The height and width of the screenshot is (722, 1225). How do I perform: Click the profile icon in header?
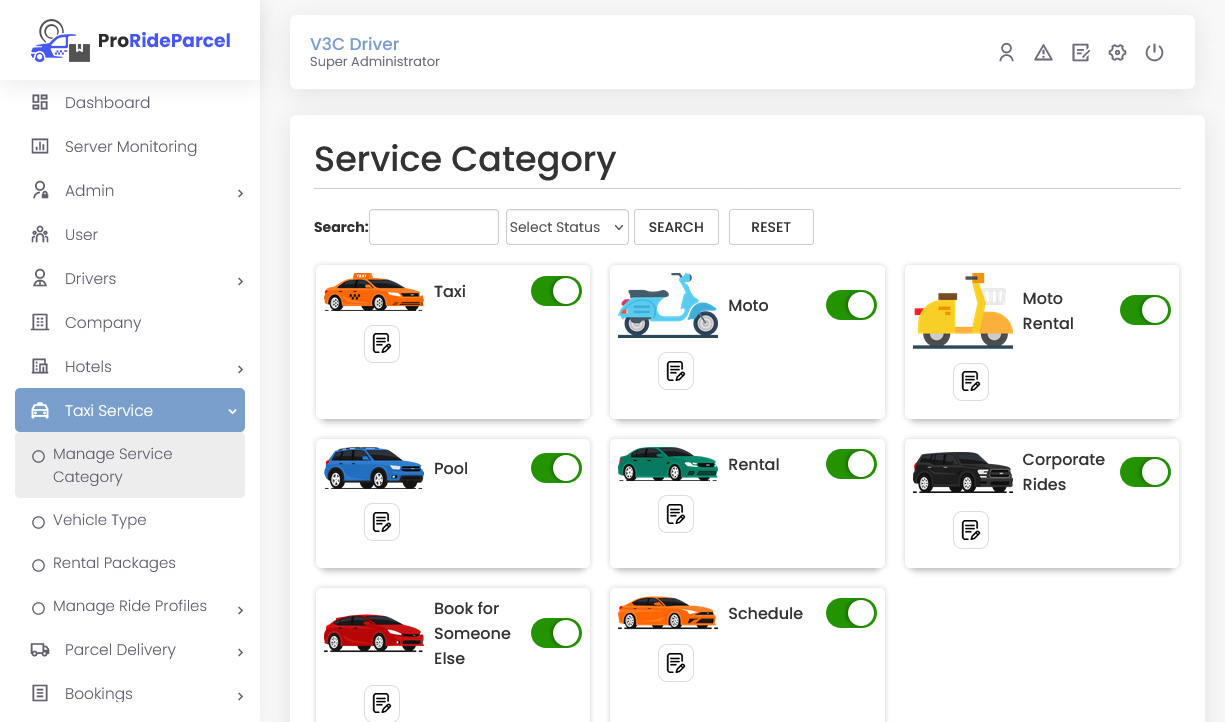click(1006, 53)
